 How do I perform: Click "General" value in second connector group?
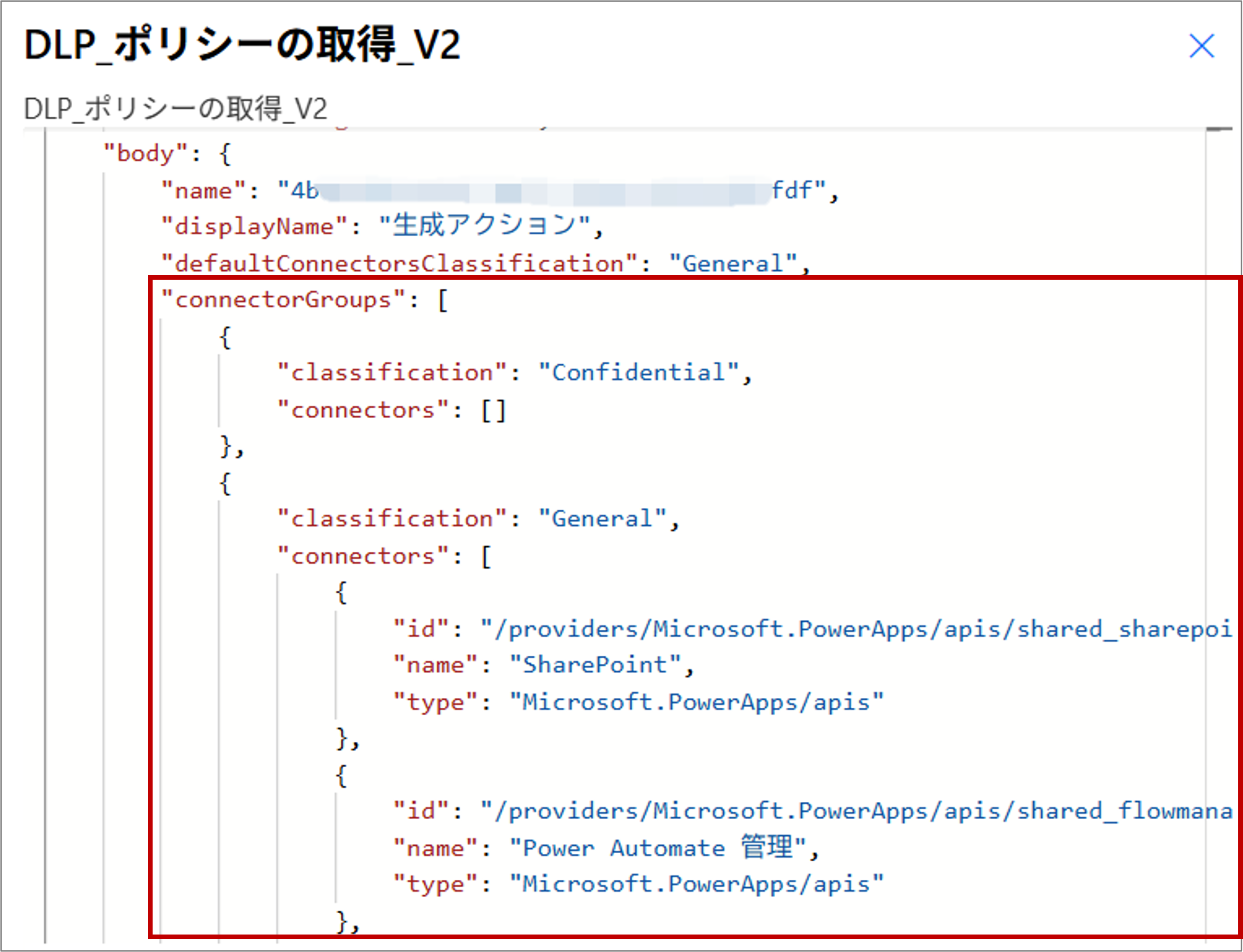click(x=602, y=519)
